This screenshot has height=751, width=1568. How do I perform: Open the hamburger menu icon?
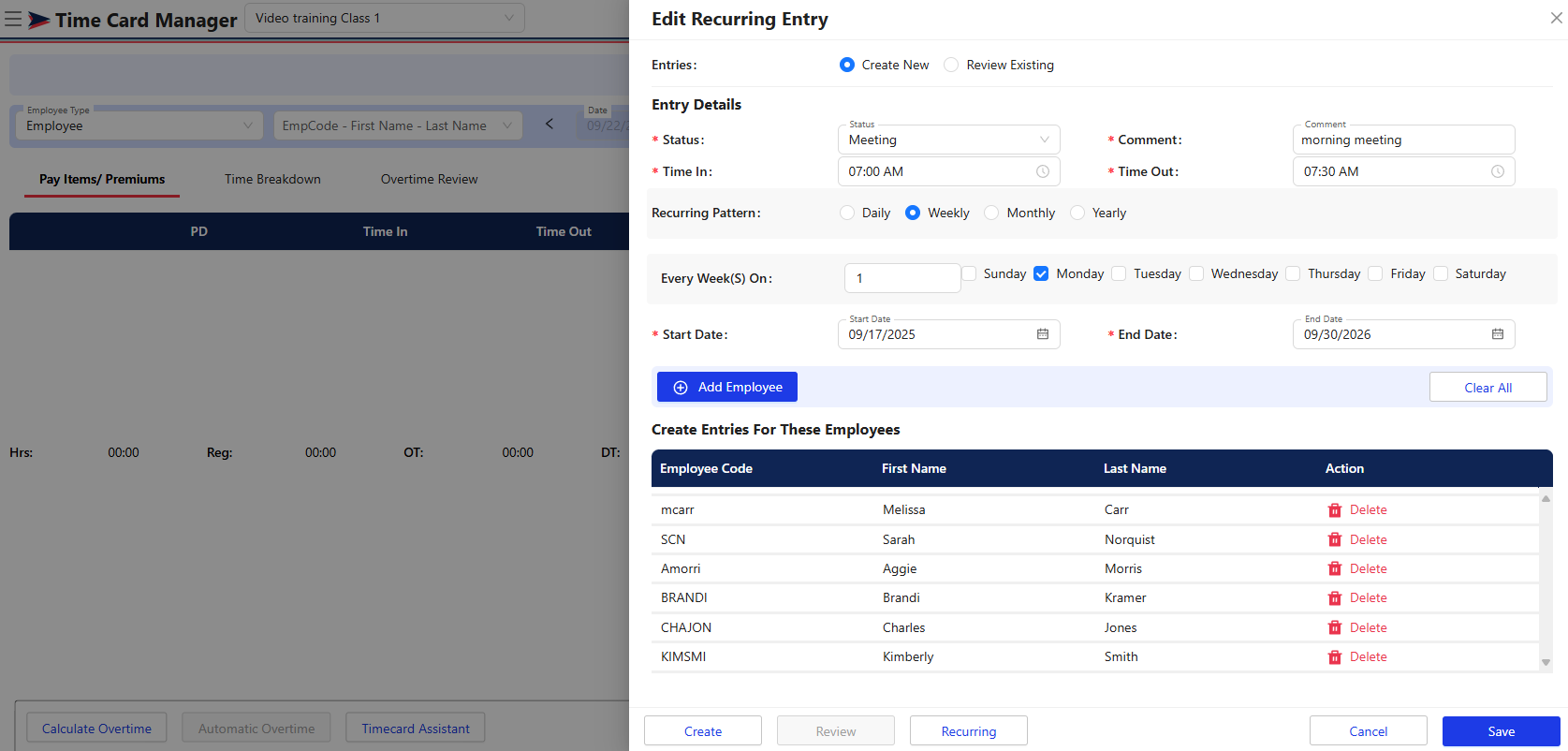[13, 20]
